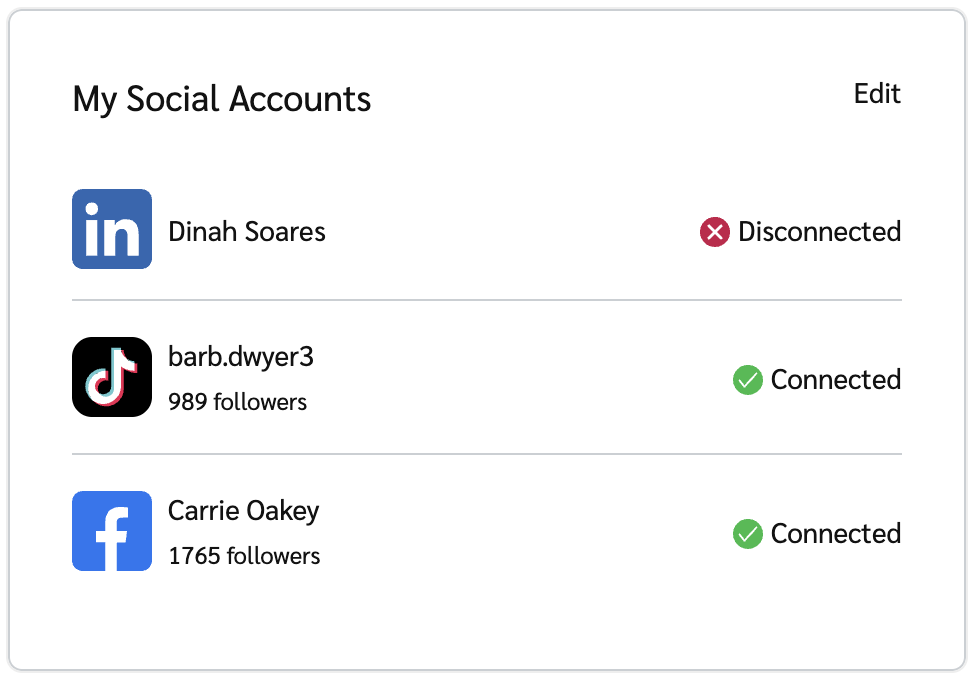The height and width of the screenshot is (690, 976).
Task: Select the Dinah Soares account name
Action: pos(247,232)
